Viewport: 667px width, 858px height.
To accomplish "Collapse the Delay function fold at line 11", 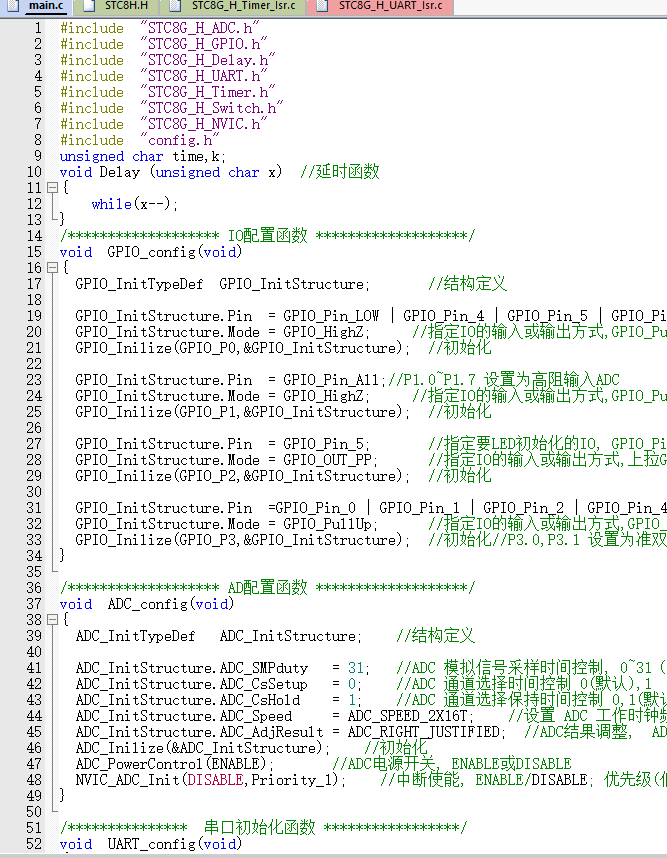I will click(53, 188).
